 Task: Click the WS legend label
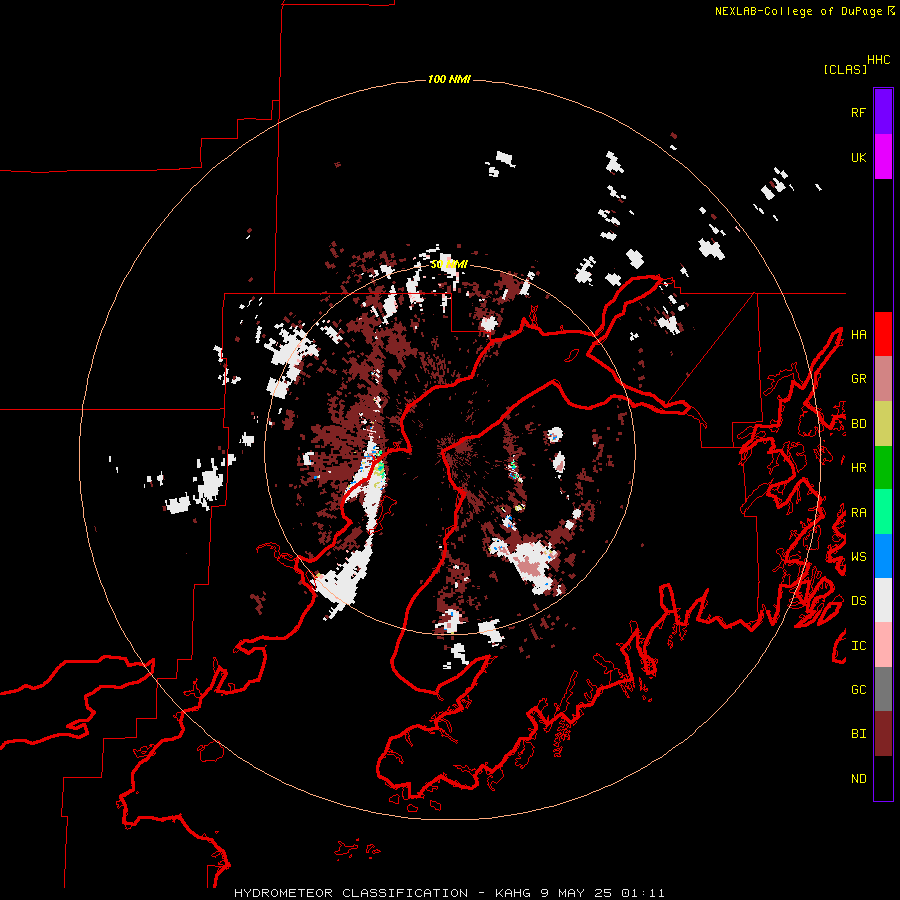858,556
